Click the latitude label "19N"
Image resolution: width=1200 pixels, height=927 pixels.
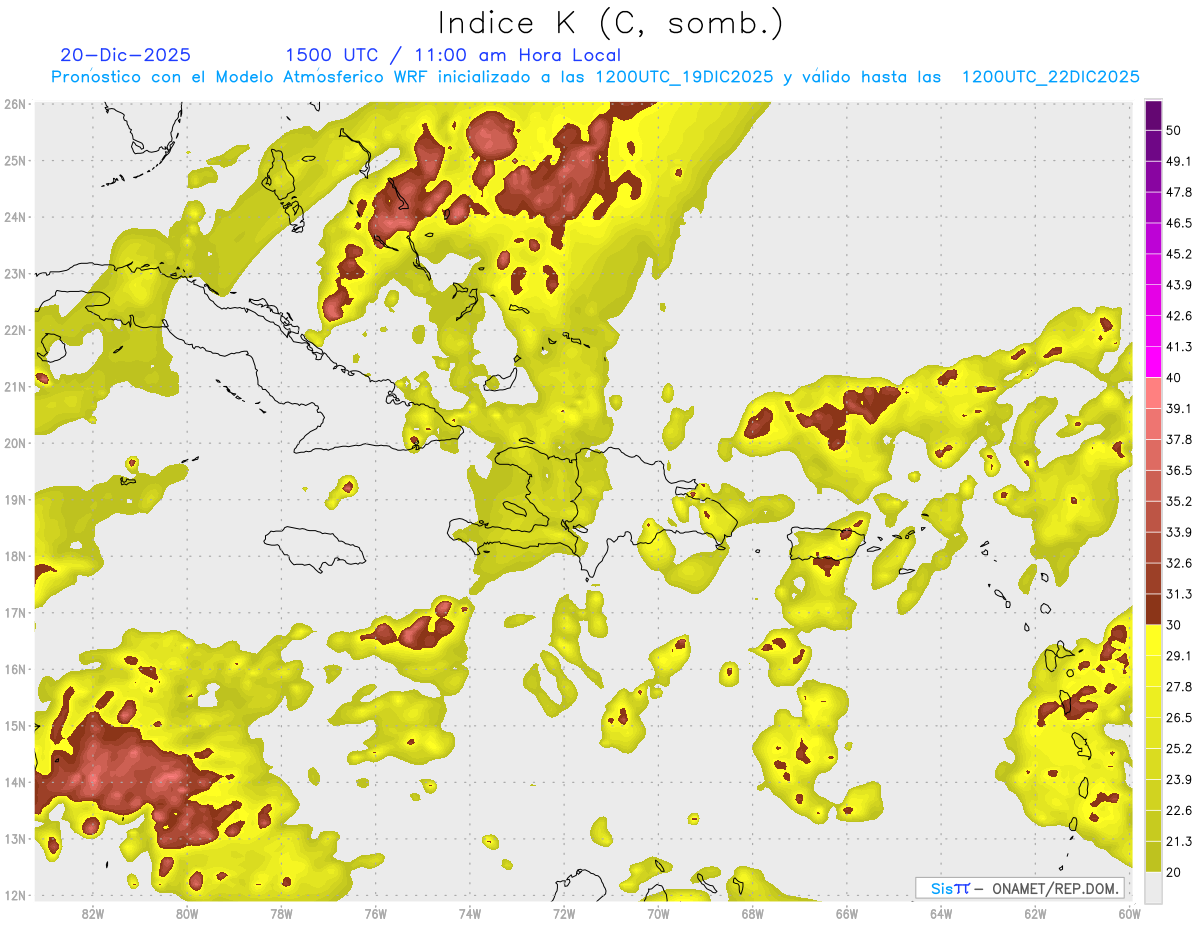(15, 499)
